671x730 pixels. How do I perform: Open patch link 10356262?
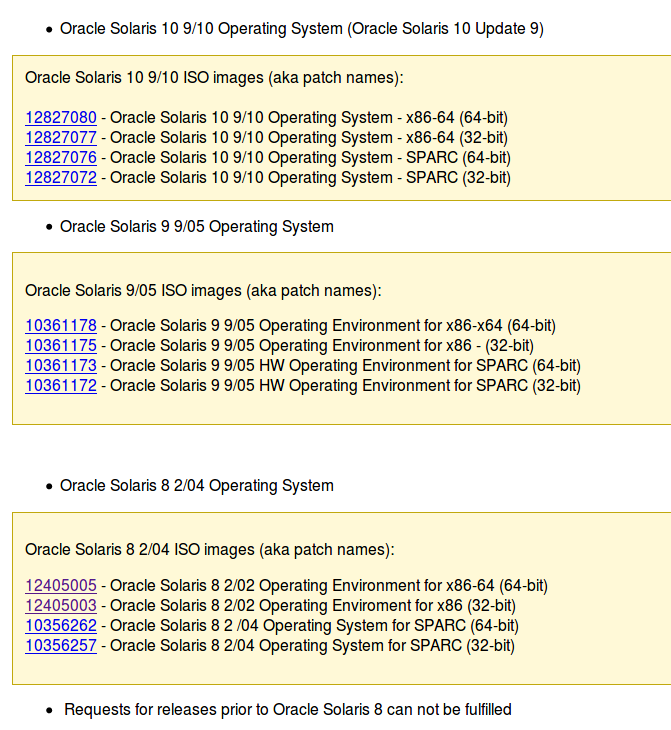click(61, 625)
